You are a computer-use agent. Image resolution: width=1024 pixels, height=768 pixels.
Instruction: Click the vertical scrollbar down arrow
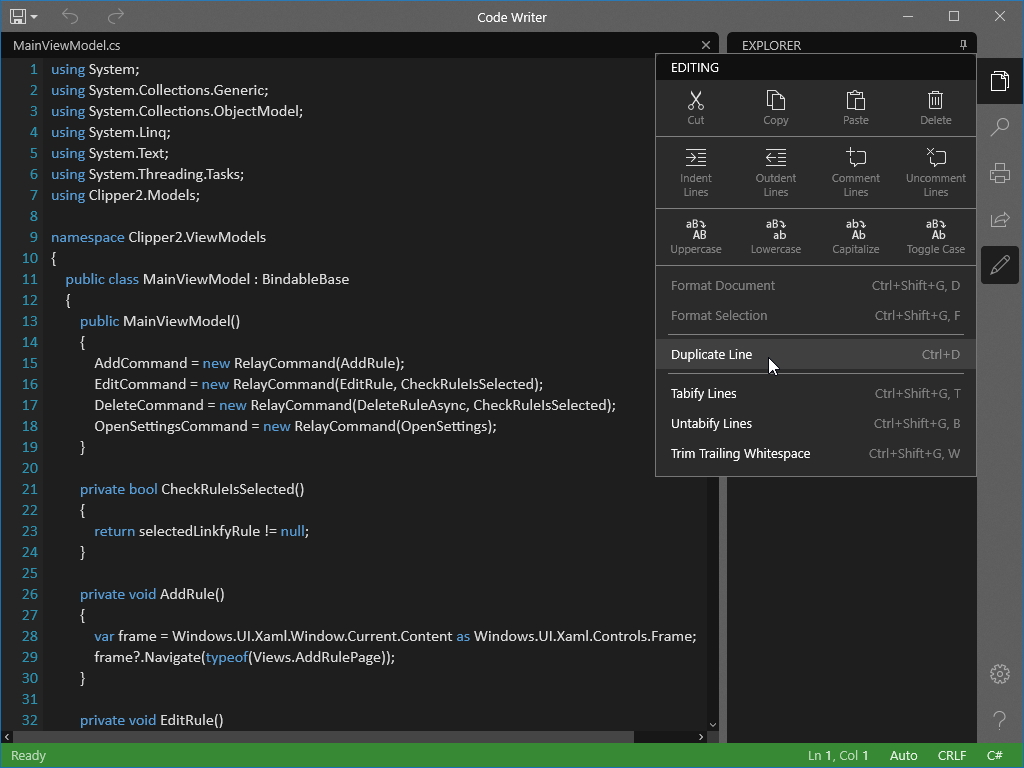712,724
